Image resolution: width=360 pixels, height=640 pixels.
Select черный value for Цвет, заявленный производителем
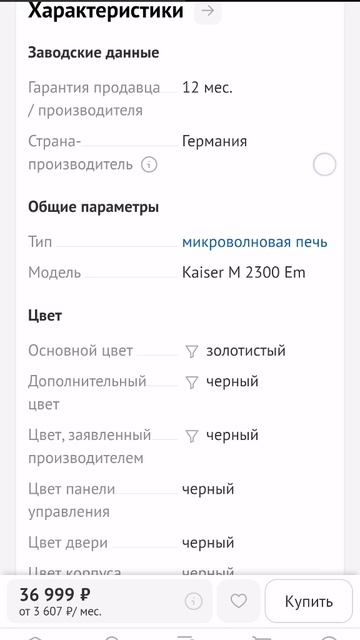point(232,436)
